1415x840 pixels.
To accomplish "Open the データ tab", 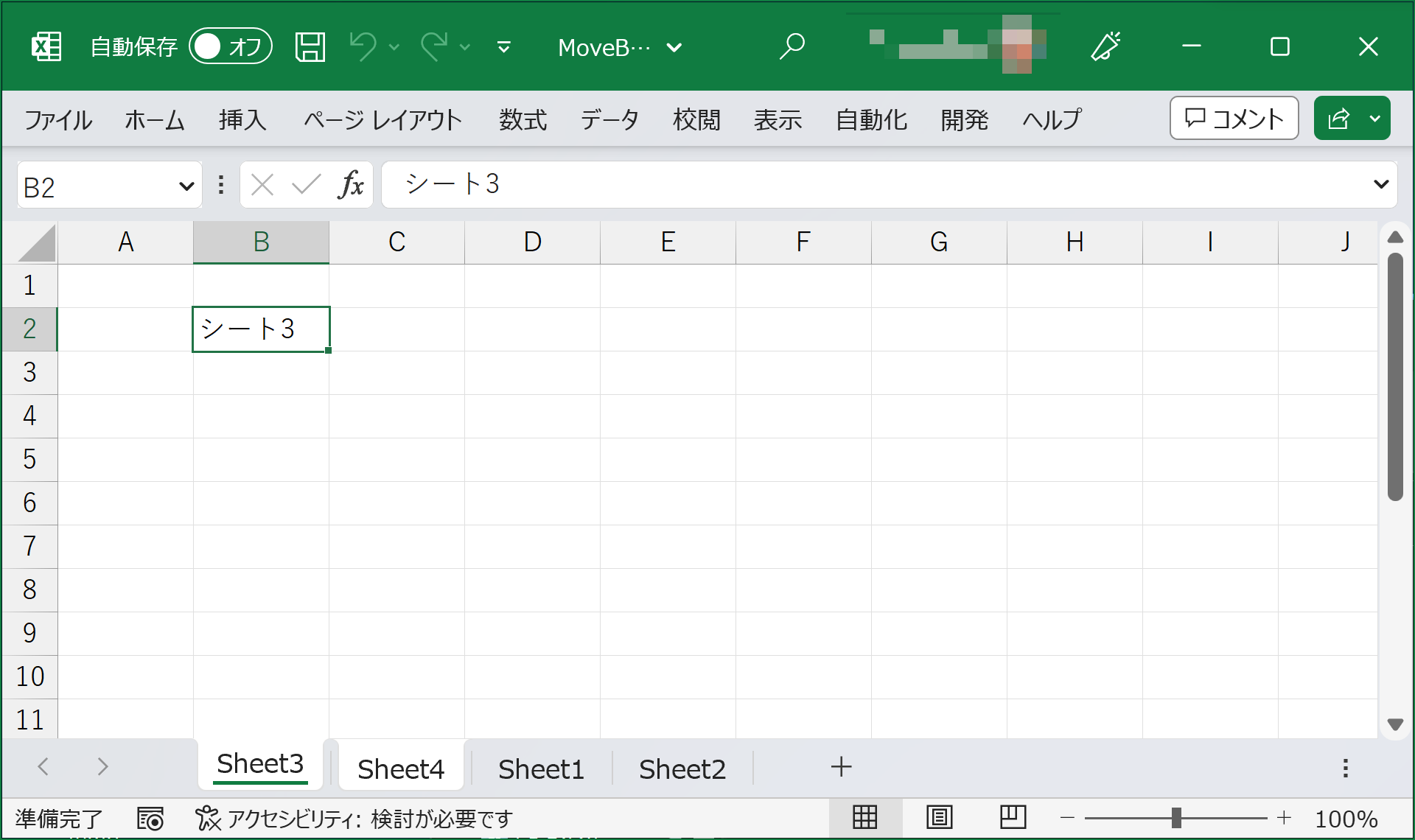I will [609, 119].
